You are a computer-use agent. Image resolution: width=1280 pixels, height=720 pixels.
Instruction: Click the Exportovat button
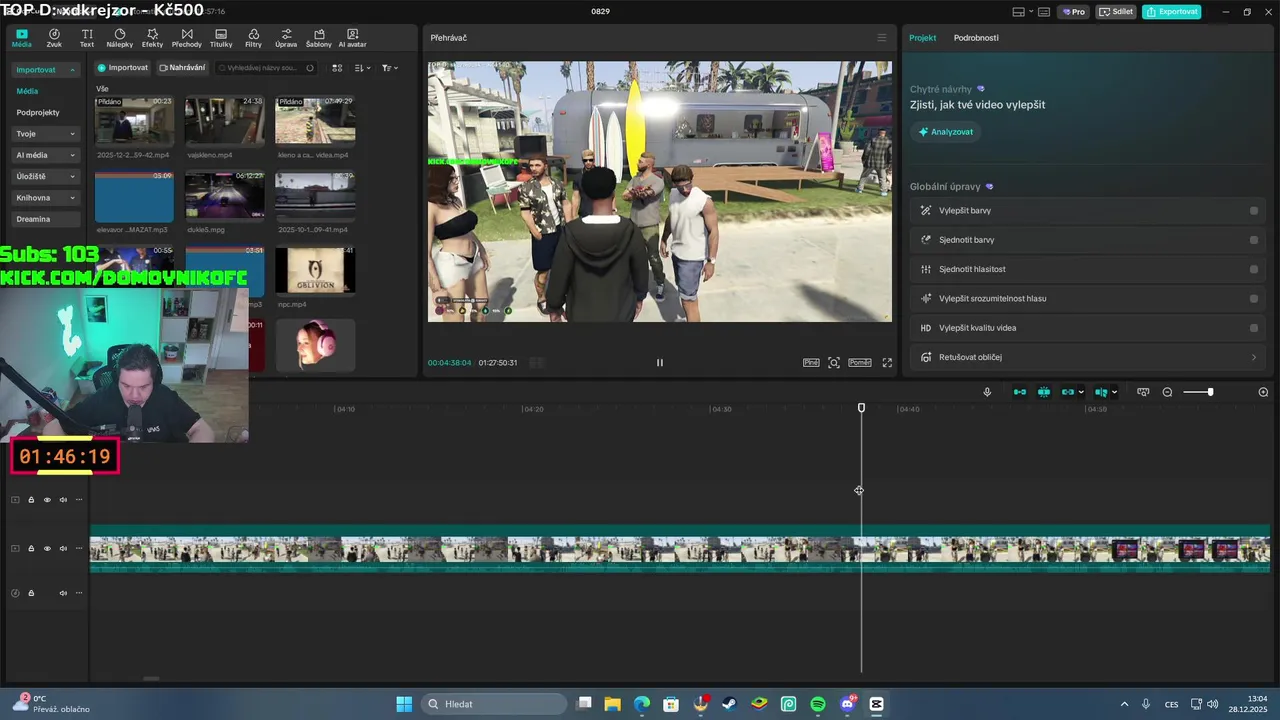[x=1172, y=12]
